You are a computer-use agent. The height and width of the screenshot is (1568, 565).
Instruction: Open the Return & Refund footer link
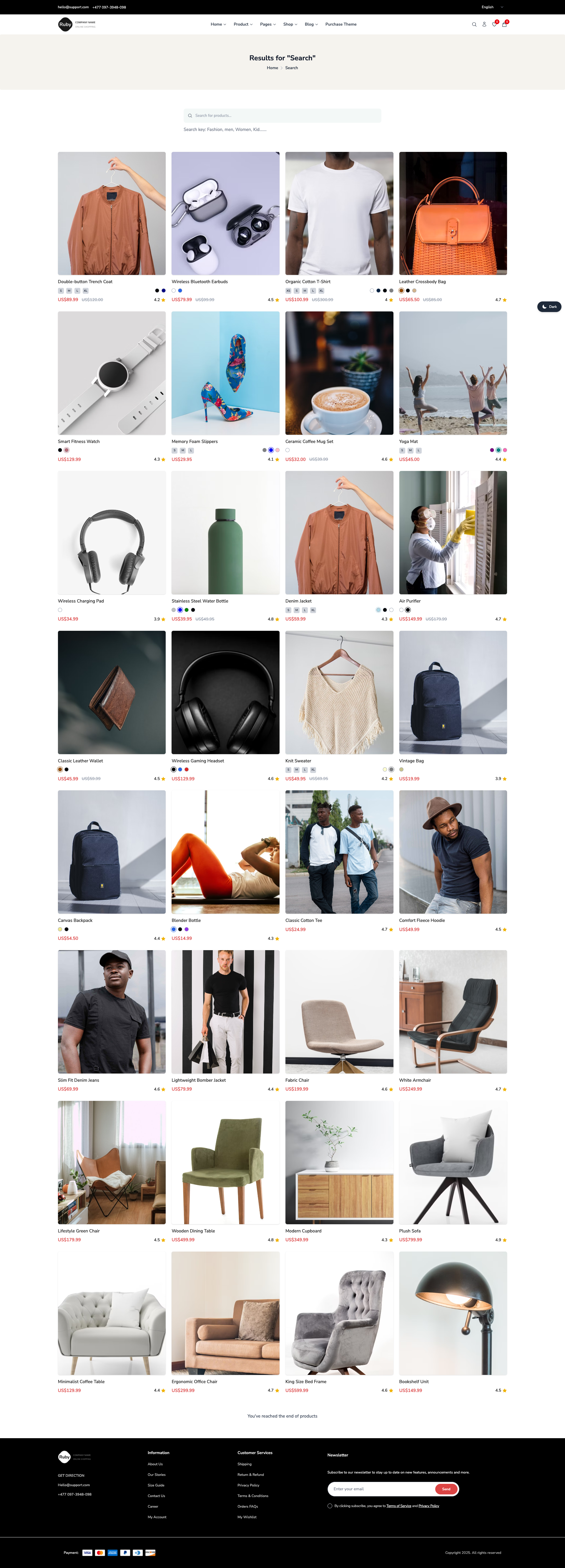(x=251, y=1474)
